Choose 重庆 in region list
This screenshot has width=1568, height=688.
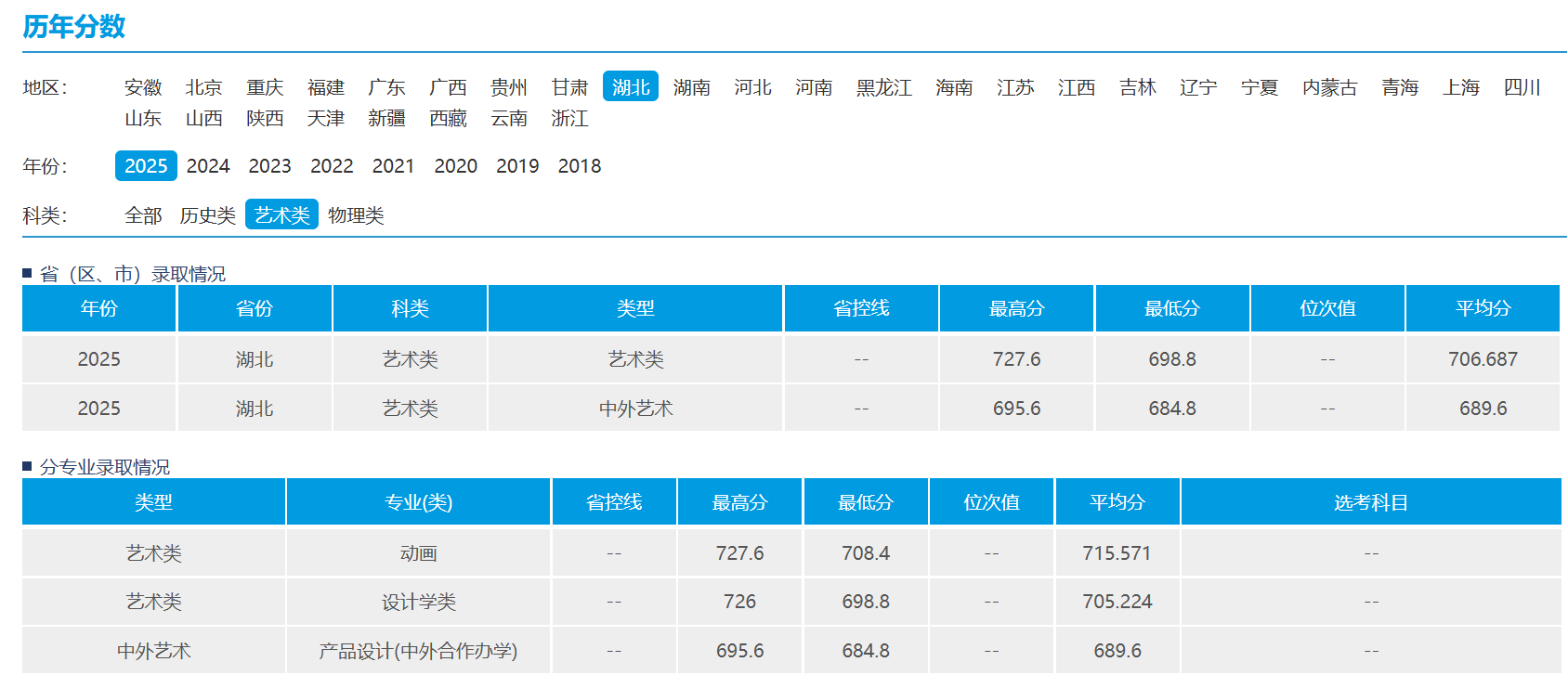(265, 87)
